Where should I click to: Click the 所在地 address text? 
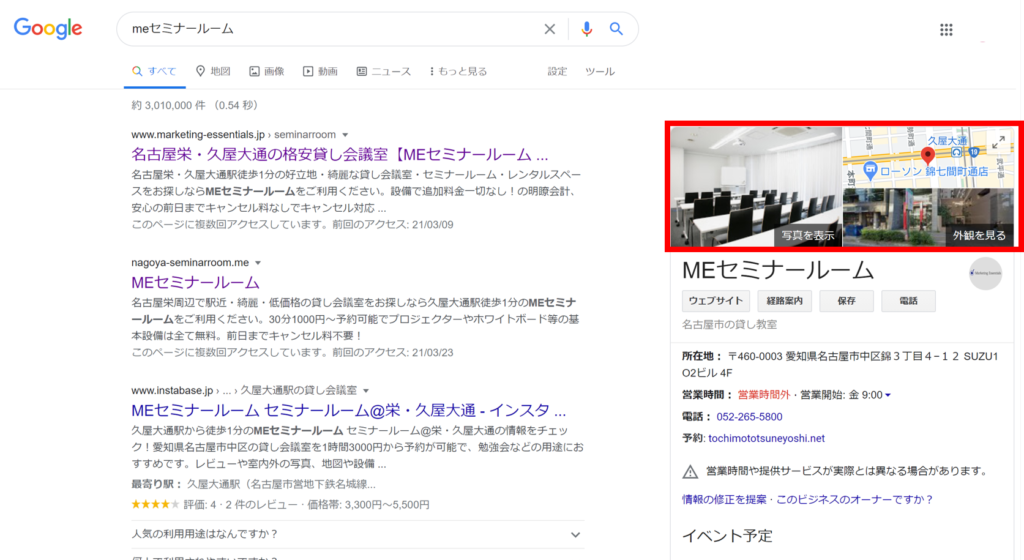click(840, 364)
